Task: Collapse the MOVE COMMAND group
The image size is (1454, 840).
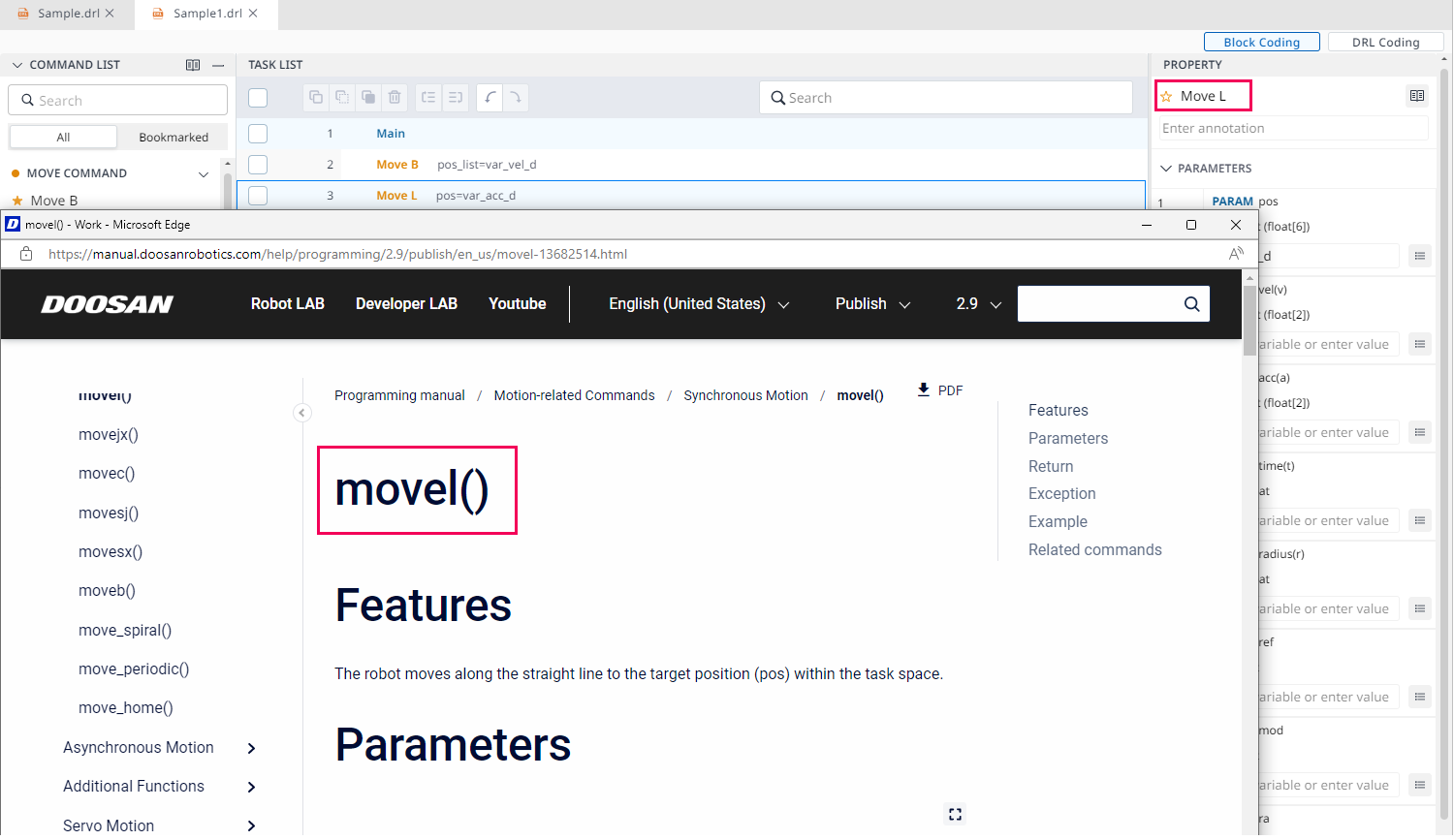Action: coord(204,174)
